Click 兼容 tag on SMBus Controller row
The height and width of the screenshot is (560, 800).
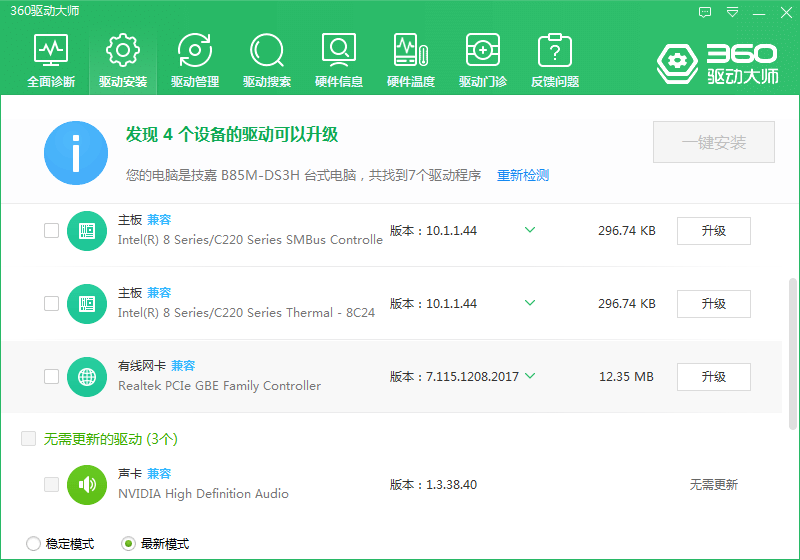159,220
